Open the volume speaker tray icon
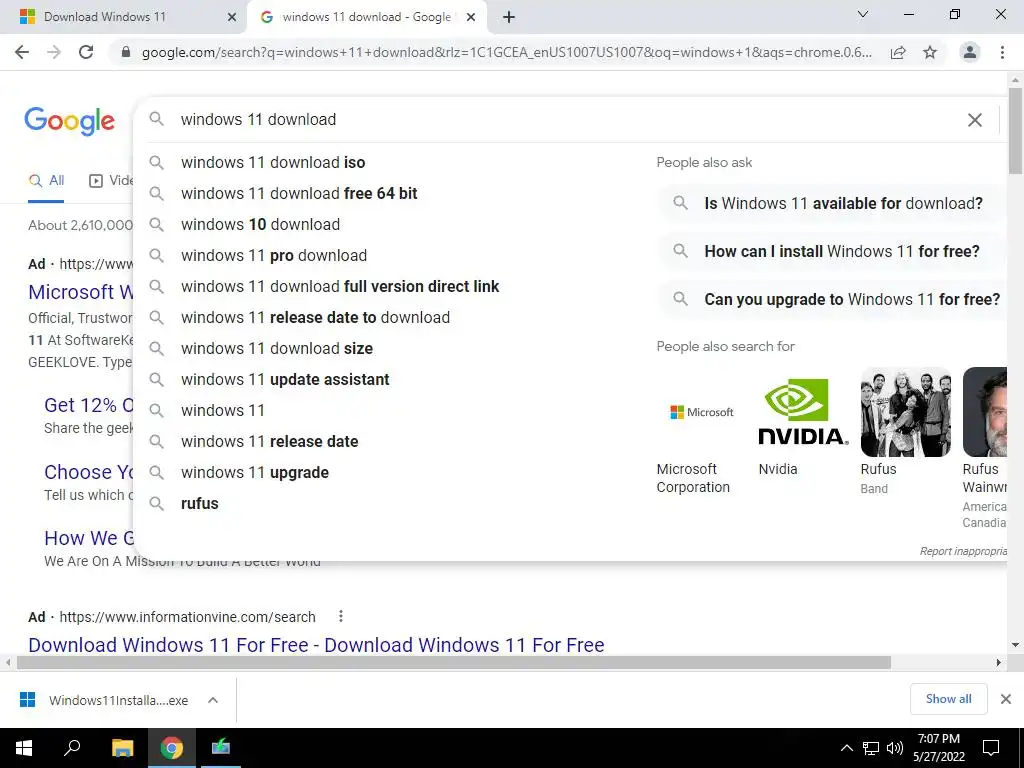 895,748
